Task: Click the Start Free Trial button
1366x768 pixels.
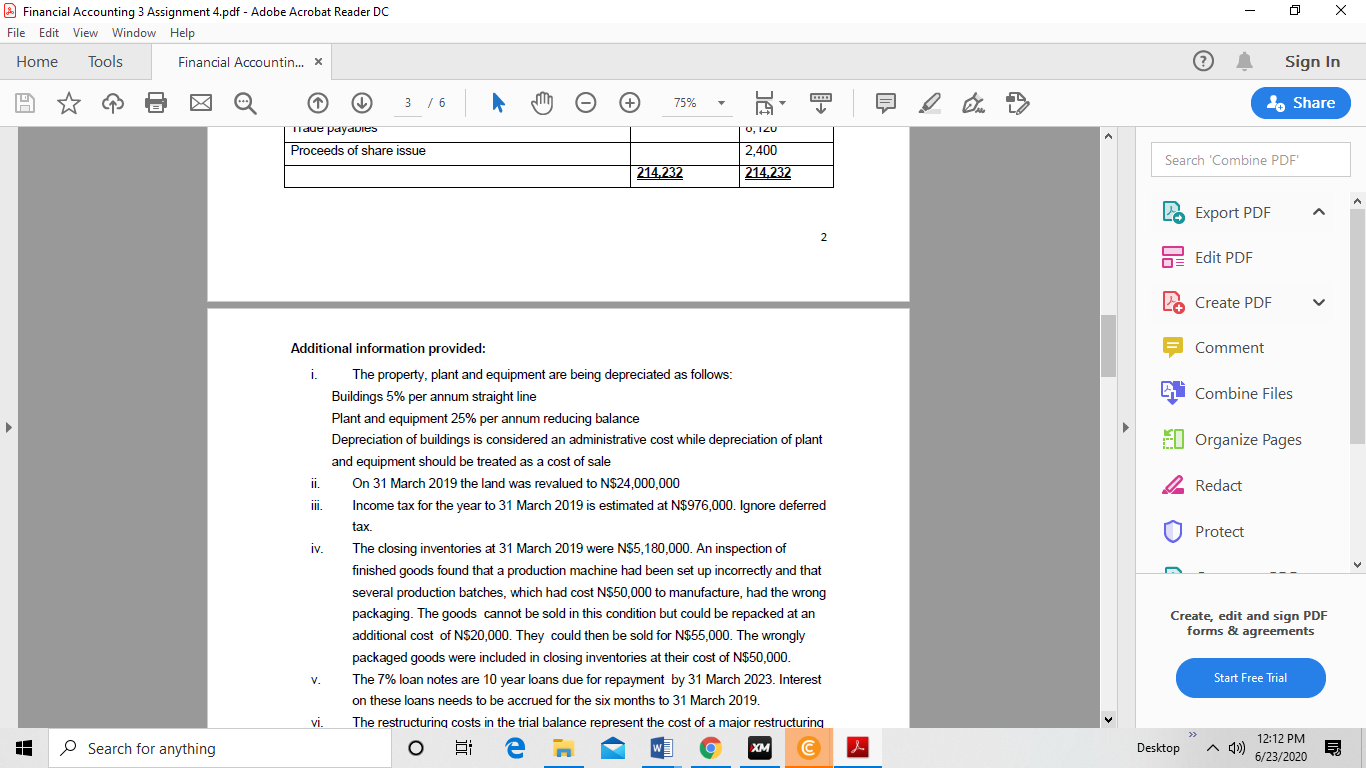Action: pyautogui.click(x=1250, y=678)
